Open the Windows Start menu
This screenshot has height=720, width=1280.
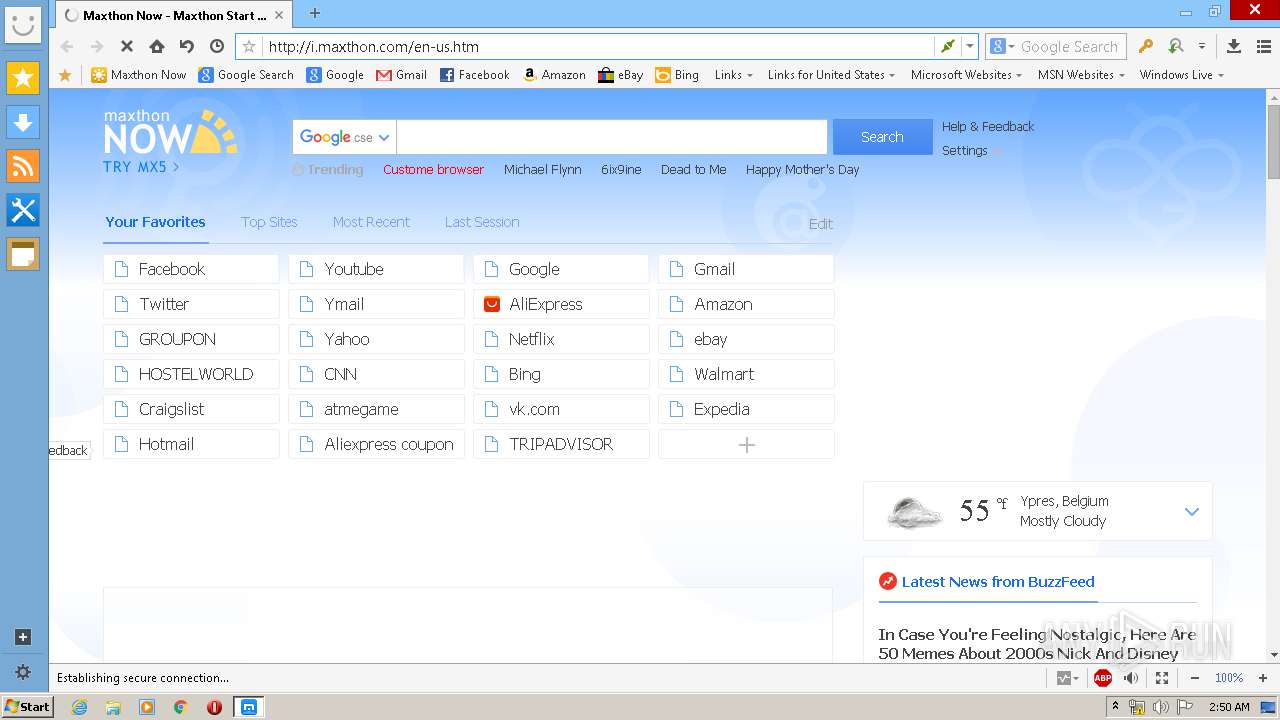pos(27,706)
